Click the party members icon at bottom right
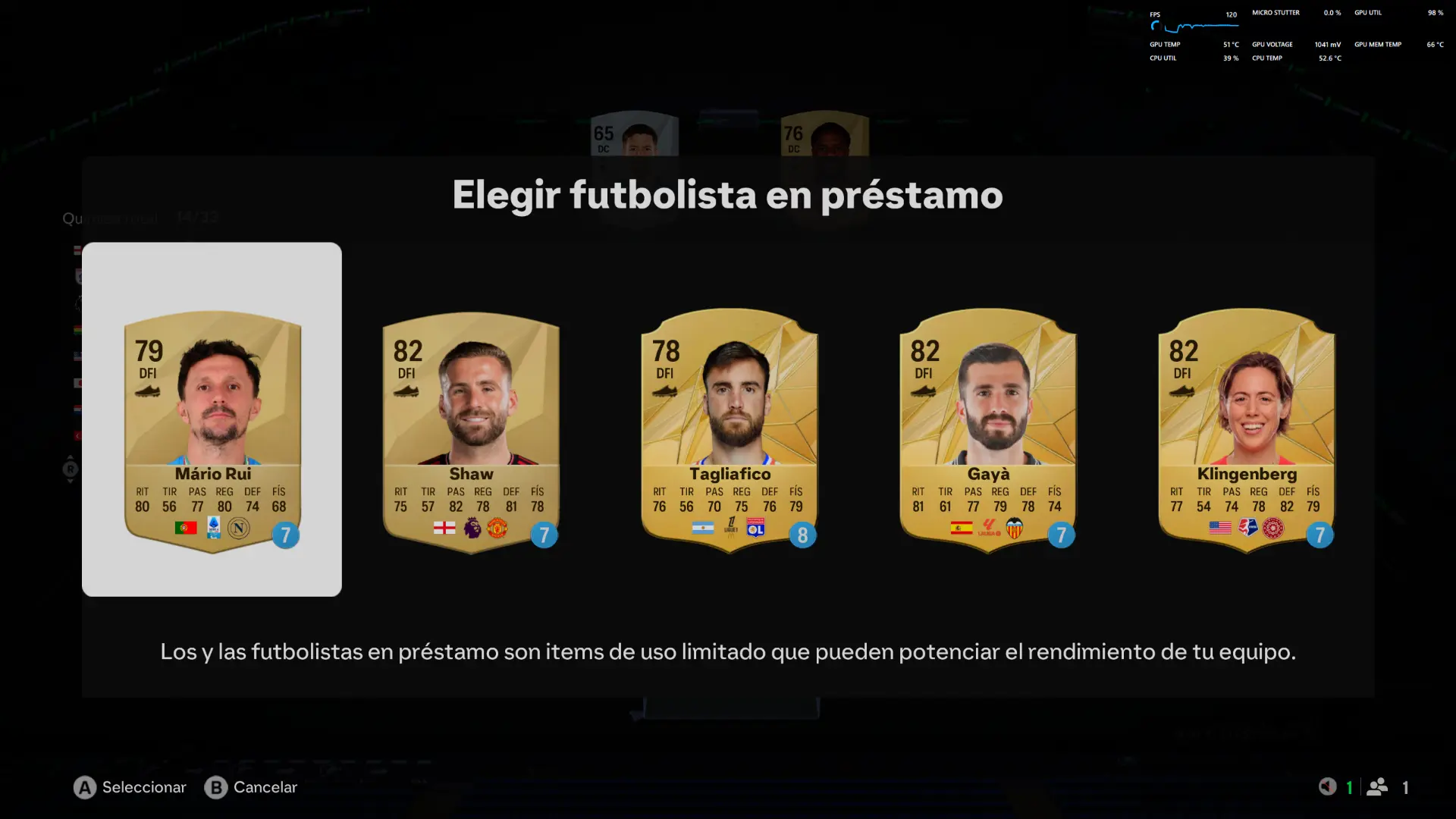This screenshot has height=819, width=1456. tap(1377, 787)
